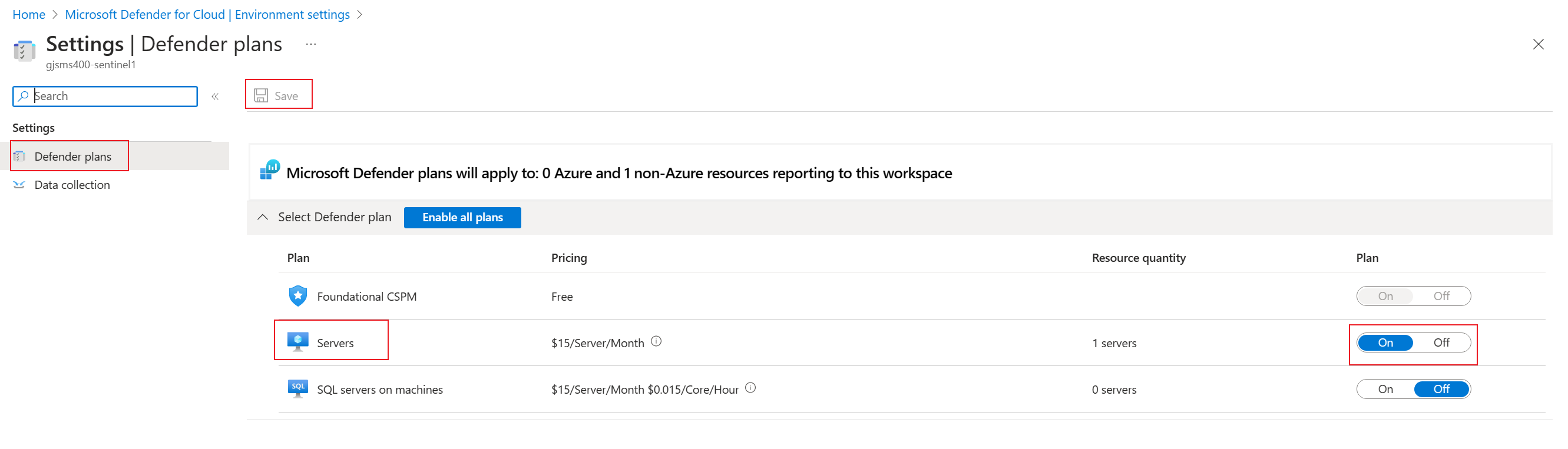Image resolution: width=1568 pixels, height=449 pixels.
Task: Open Defender plans in Settings menu
Action: 72,157
